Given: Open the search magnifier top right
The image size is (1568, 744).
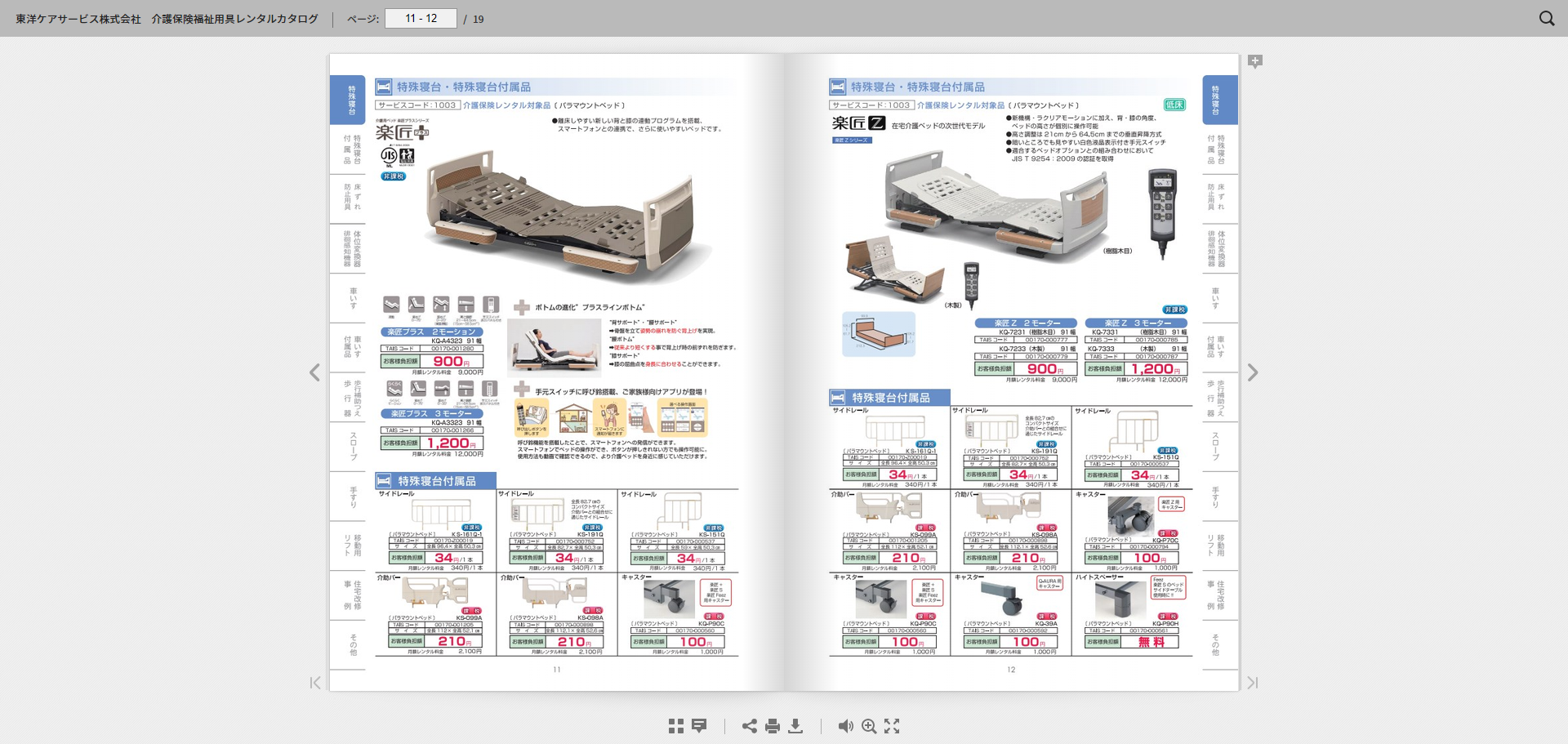Looking at the screenshot, I should [x=1546, y=18].
